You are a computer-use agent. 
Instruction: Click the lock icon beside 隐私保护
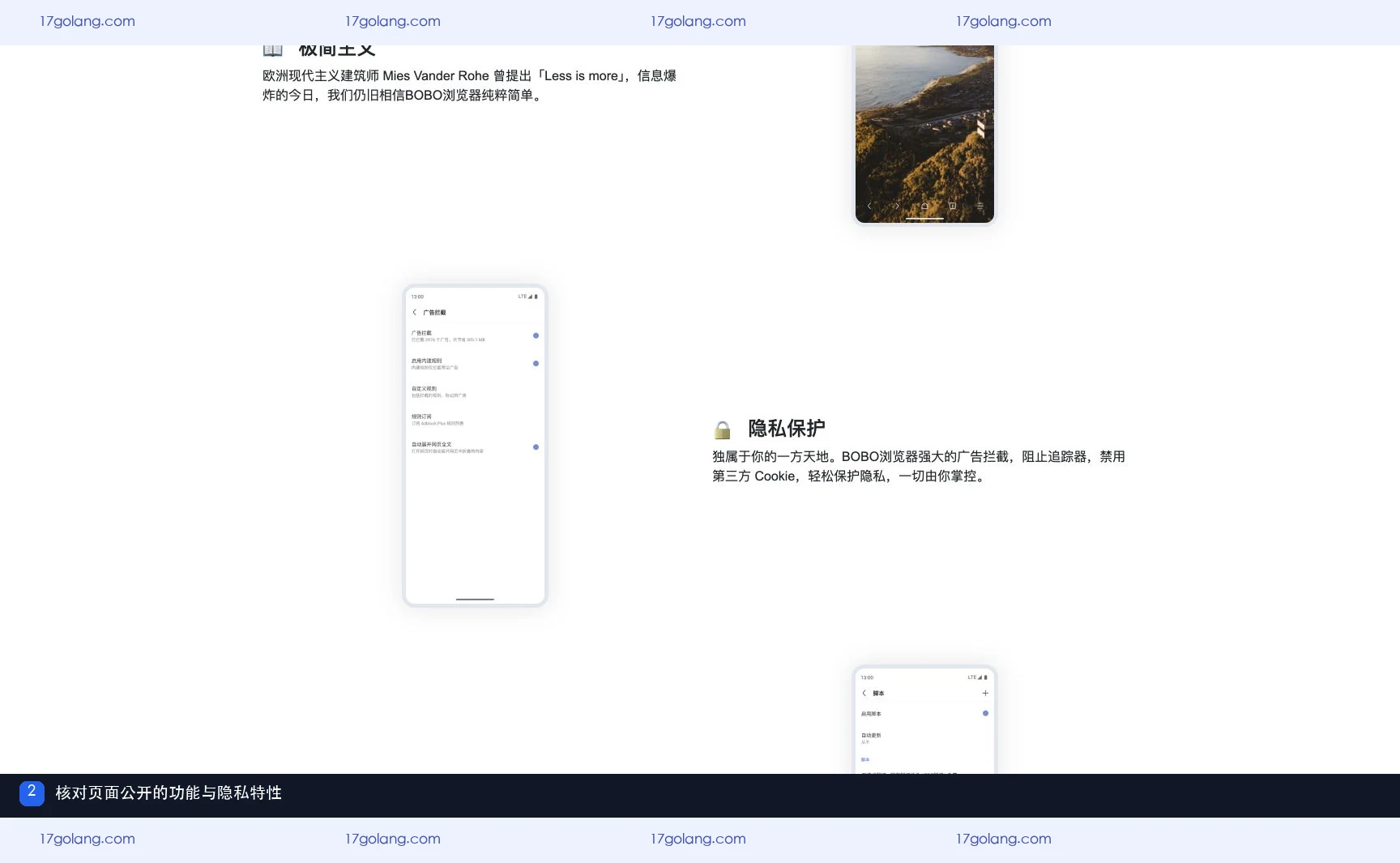pyautogui.click(x=722, y=429)
